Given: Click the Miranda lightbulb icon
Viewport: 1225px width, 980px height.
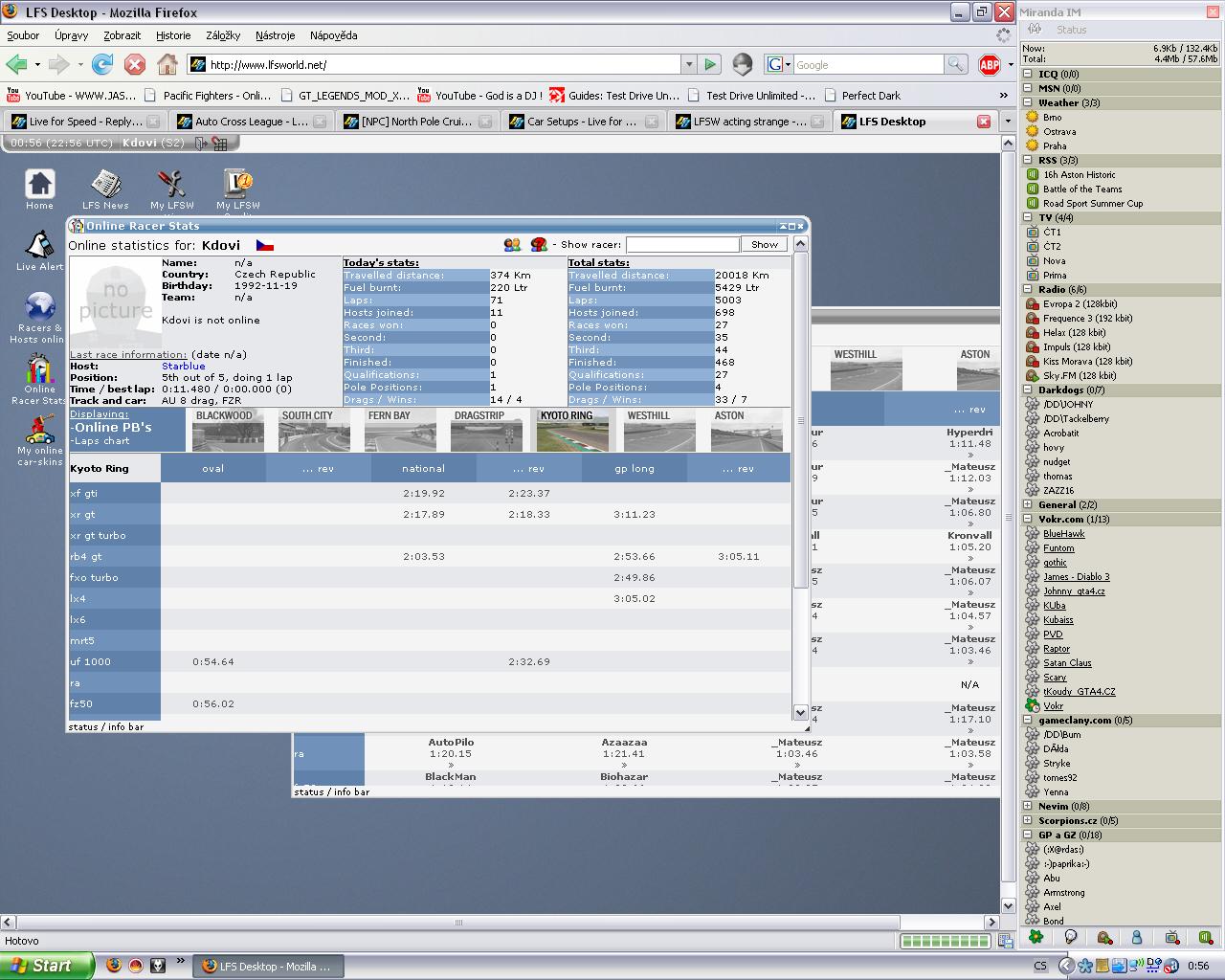Looking at the screenshot, I should click(x=1070, y=938).
